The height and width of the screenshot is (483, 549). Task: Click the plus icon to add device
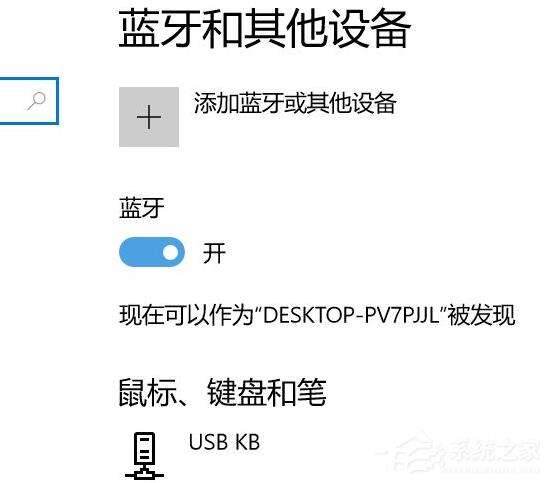point(149,117)
